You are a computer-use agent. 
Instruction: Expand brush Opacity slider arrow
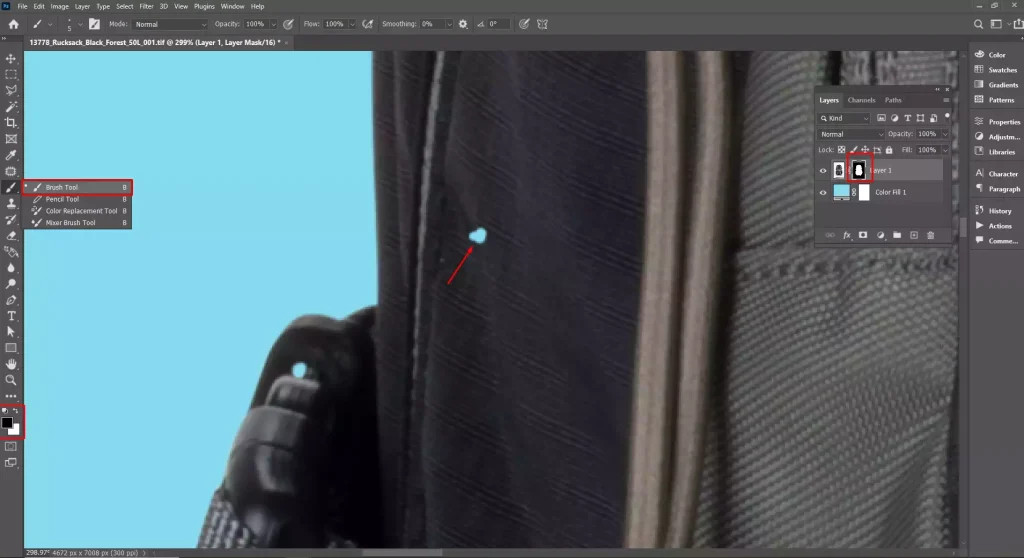coord(273,24)
